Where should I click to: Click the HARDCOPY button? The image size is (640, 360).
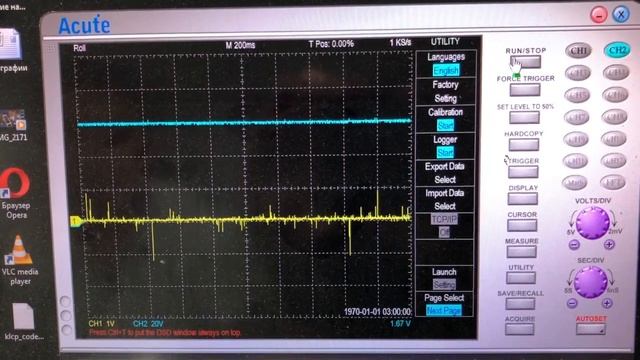click(x=524, y=144)
